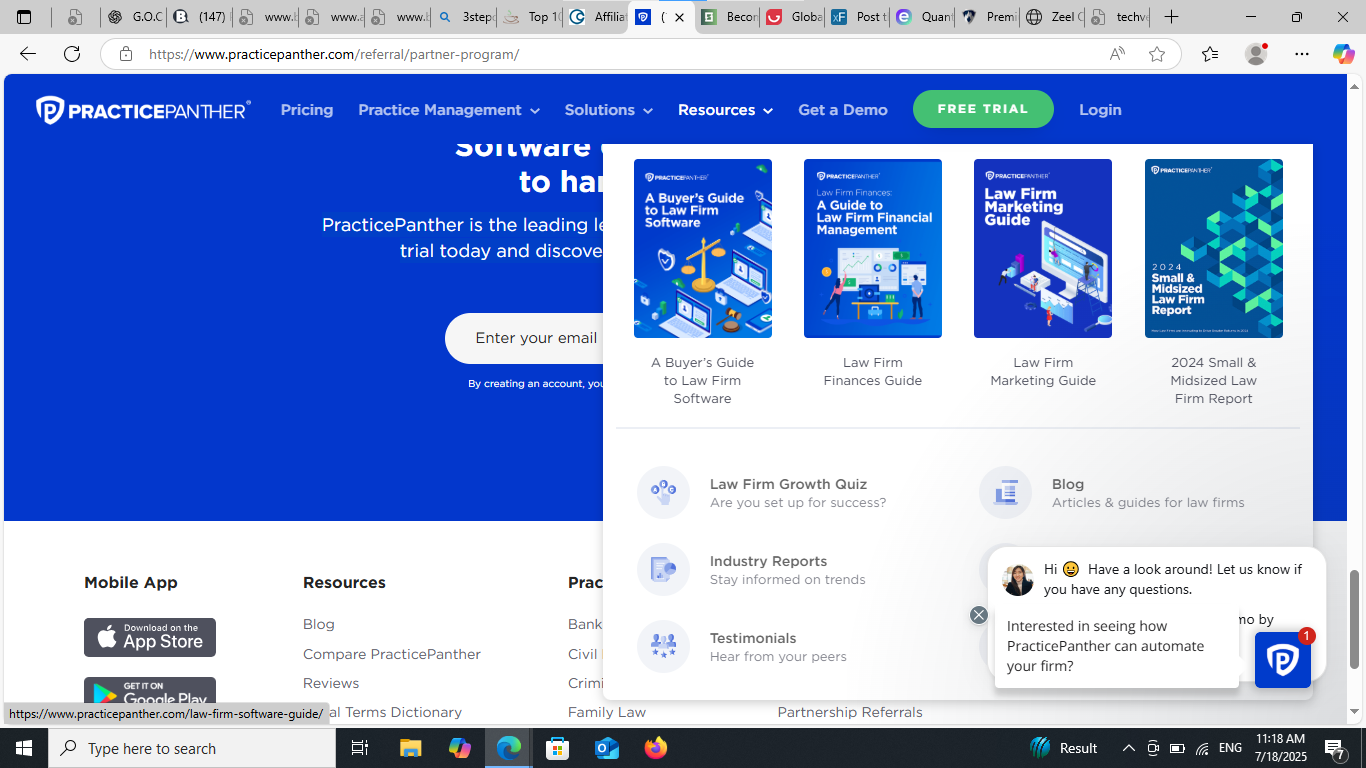This screenshot has width=1366, height=768.
Task: Open the Reviews footer link
Action: tap(331, 683)
